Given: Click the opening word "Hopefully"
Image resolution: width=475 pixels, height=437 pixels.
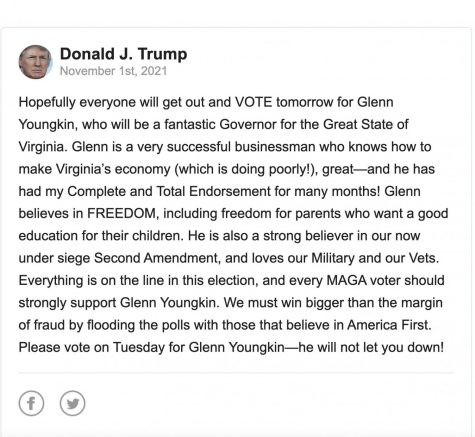Looking at the screenshot, I should tap(47, 102).
